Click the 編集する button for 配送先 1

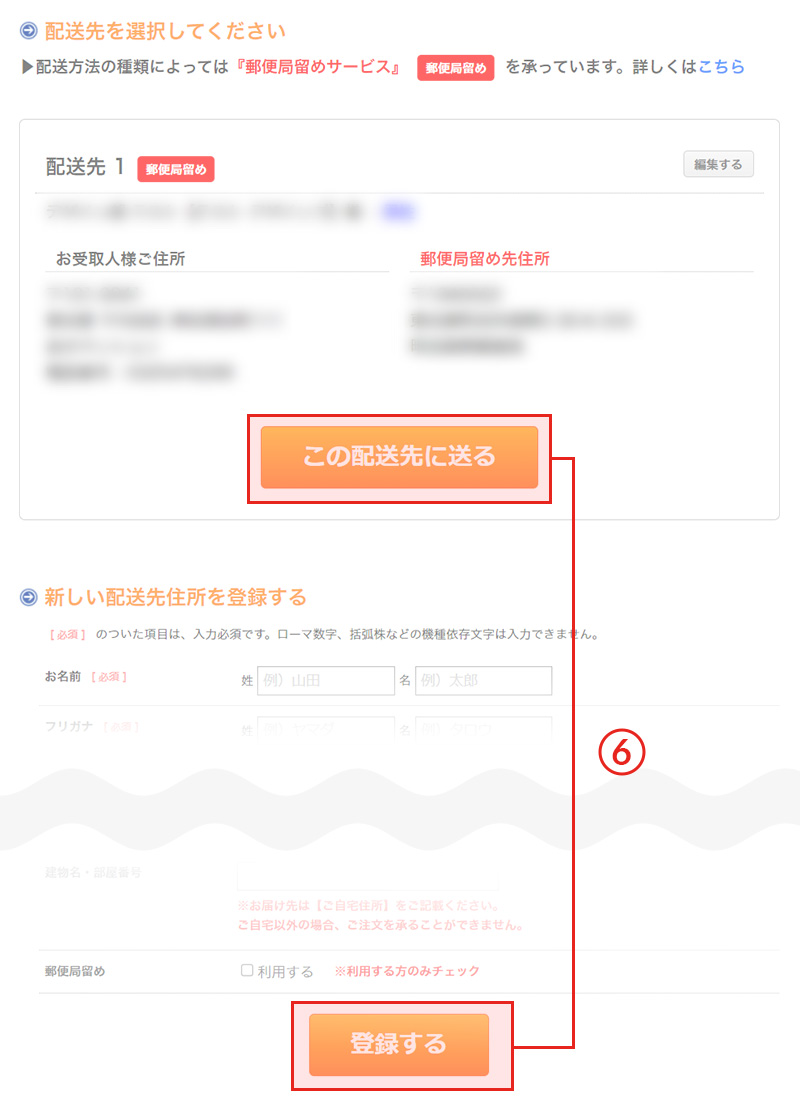(718, 164)
